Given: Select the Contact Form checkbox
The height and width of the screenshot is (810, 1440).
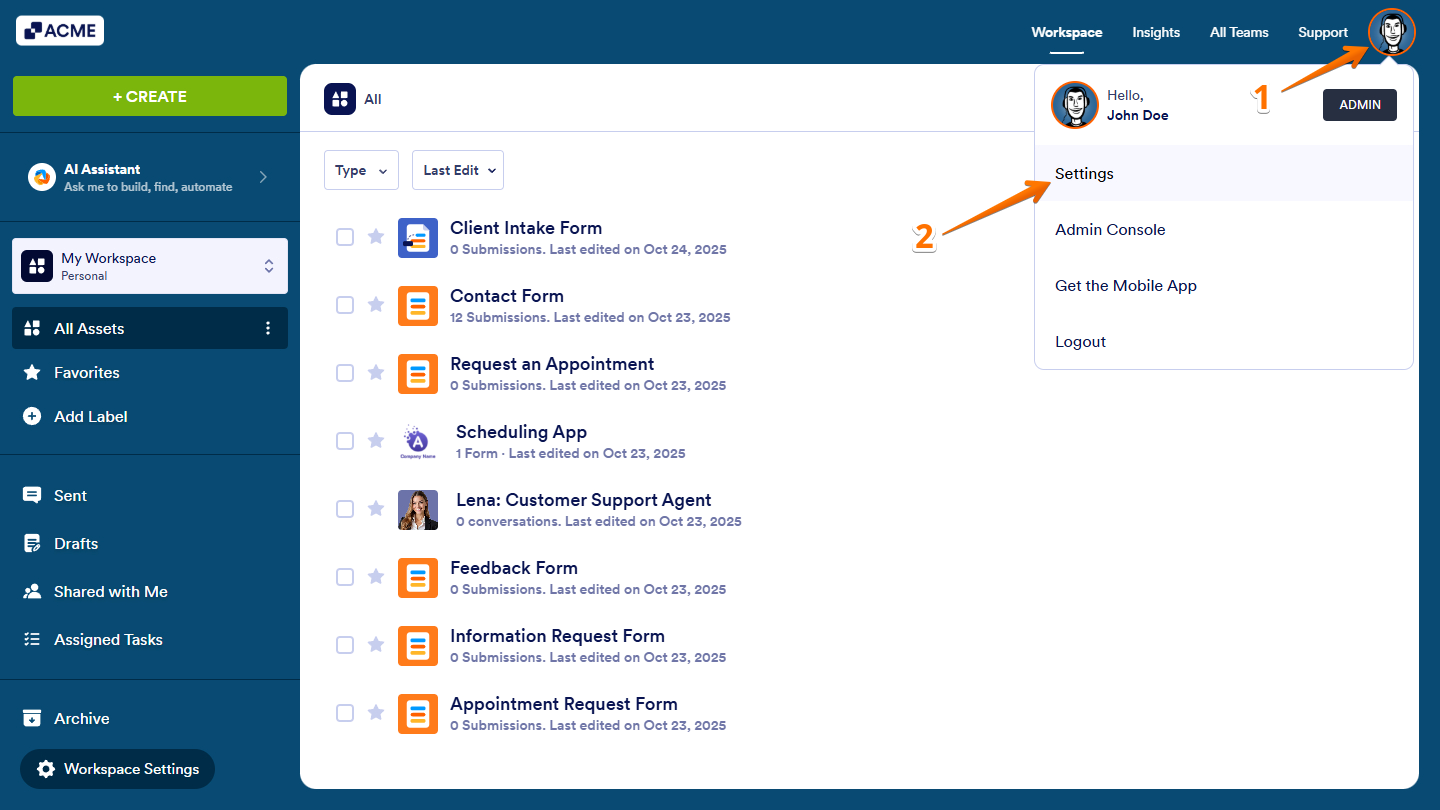Looking at the screenshot, I should click(x=345, y=305).
